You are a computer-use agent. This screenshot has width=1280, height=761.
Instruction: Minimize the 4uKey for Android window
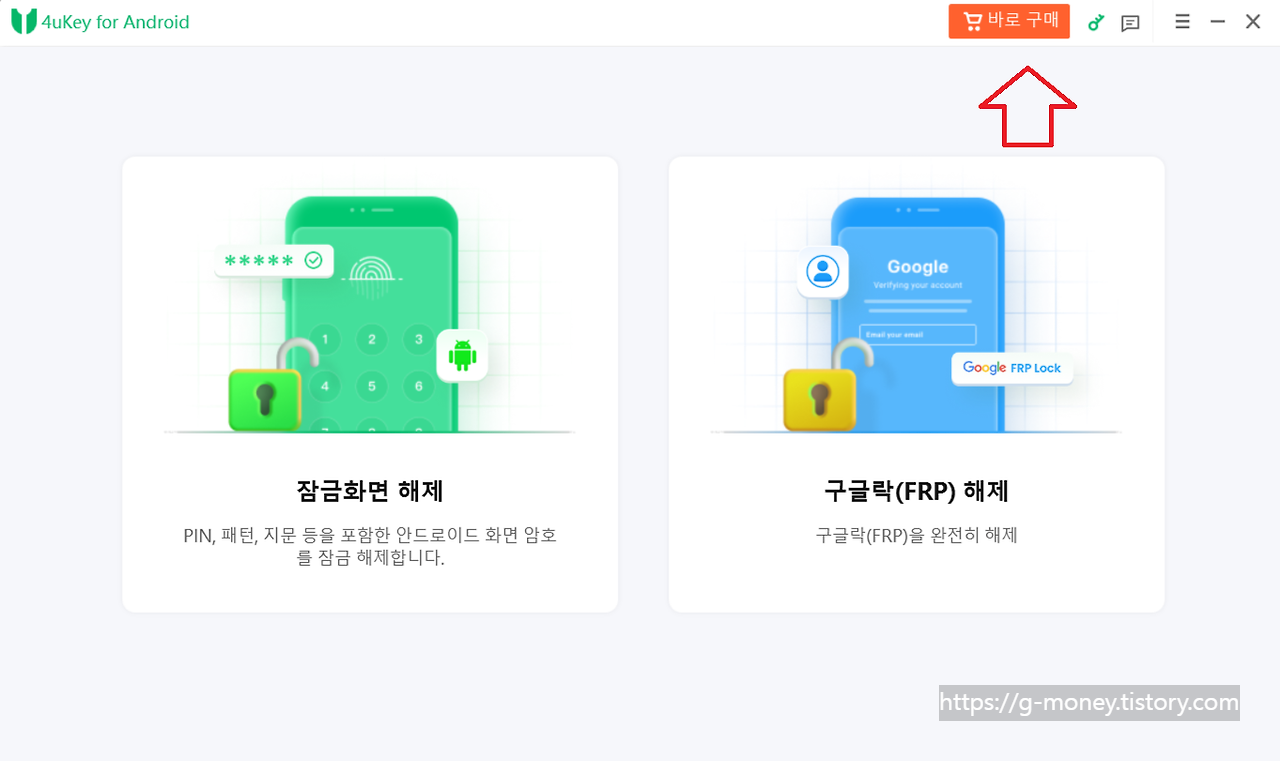1217,21
